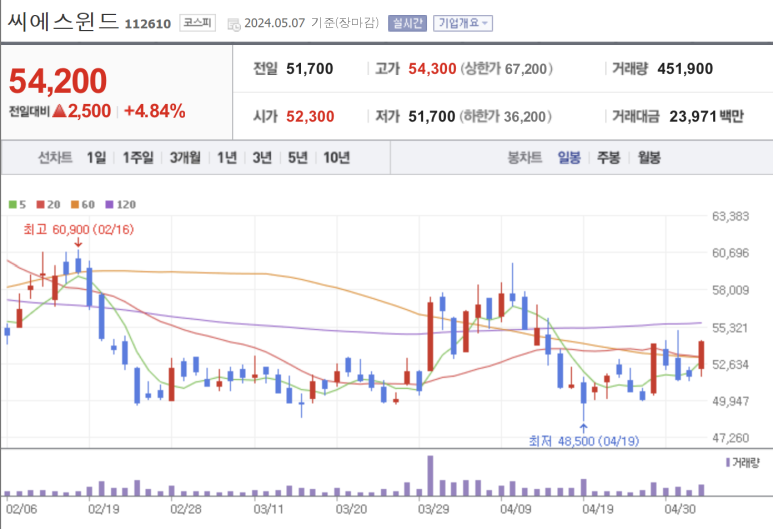This screenshot has height=529, width=773.
Task: Select the 1일 line chart period
Action: click(96, 158)
